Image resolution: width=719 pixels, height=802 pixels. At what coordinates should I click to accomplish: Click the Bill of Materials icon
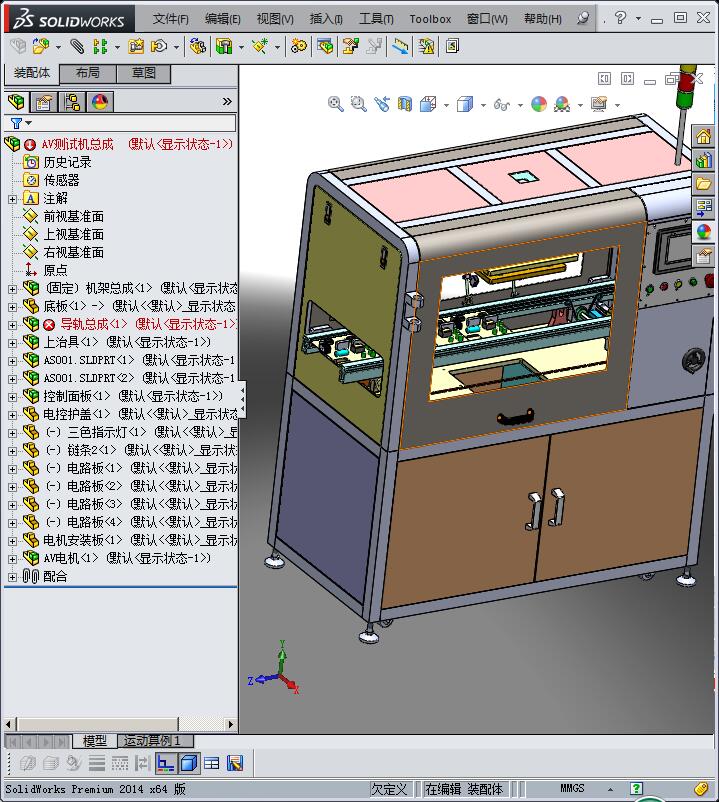point(325,47)
